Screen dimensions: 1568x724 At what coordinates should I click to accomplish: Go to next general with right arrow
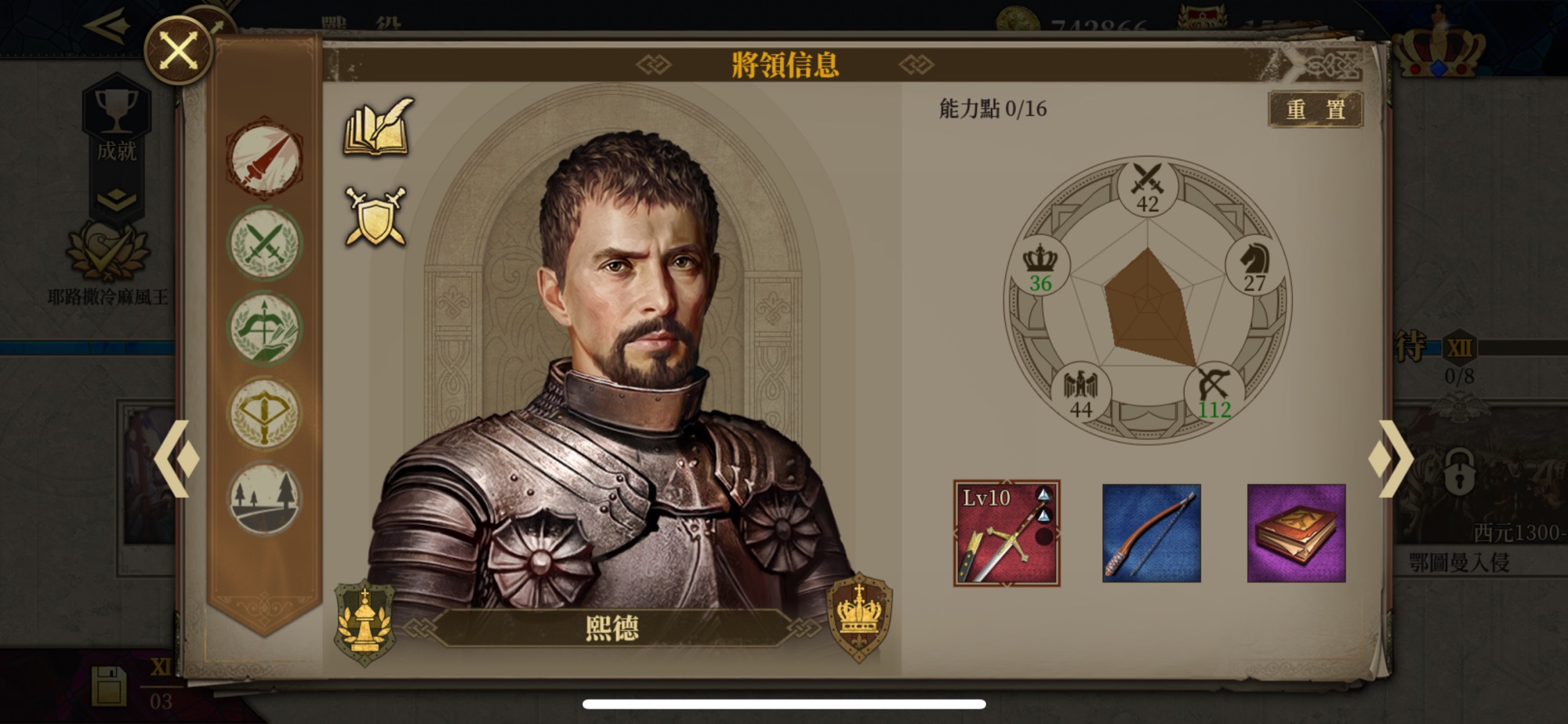(1391, 459)
